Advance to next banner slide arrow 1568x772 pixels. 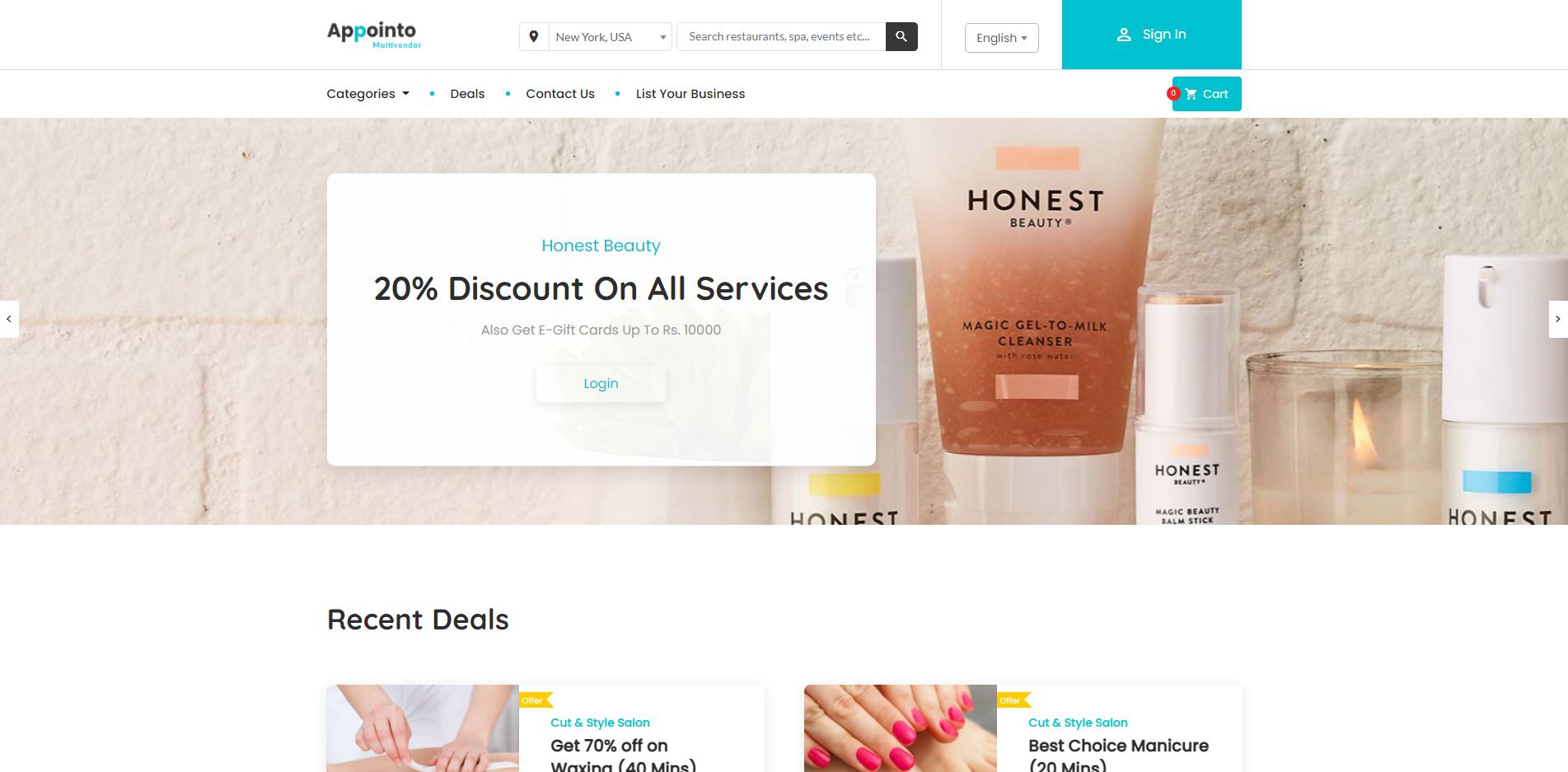[x=1558, y=319]
